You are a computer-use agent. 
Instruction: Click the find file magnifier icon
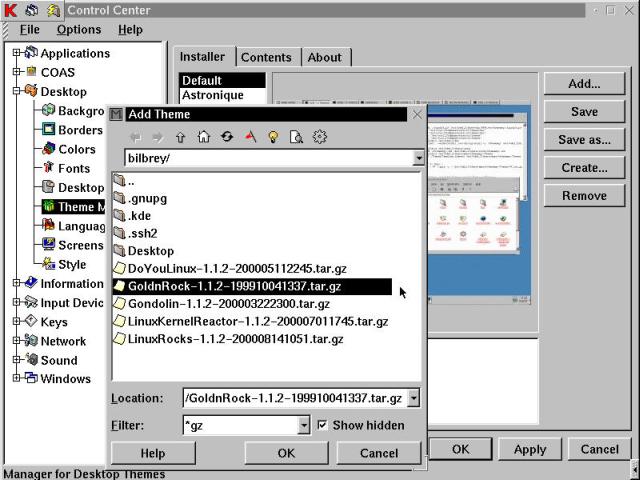pos(296,137)
